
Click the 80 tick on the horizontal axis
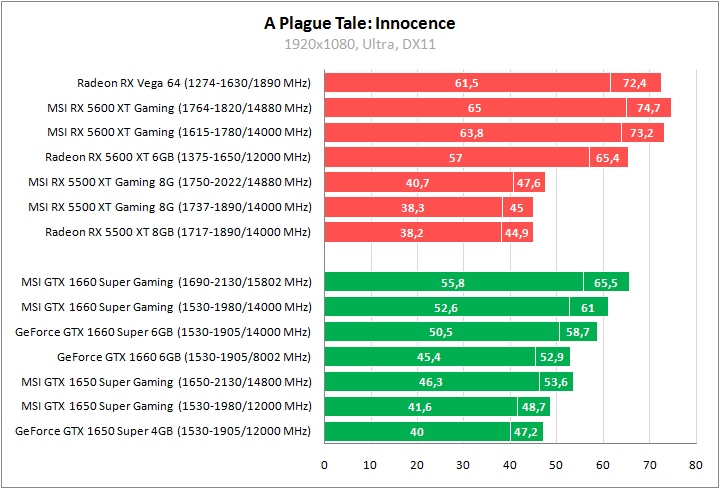click(696, 465)
